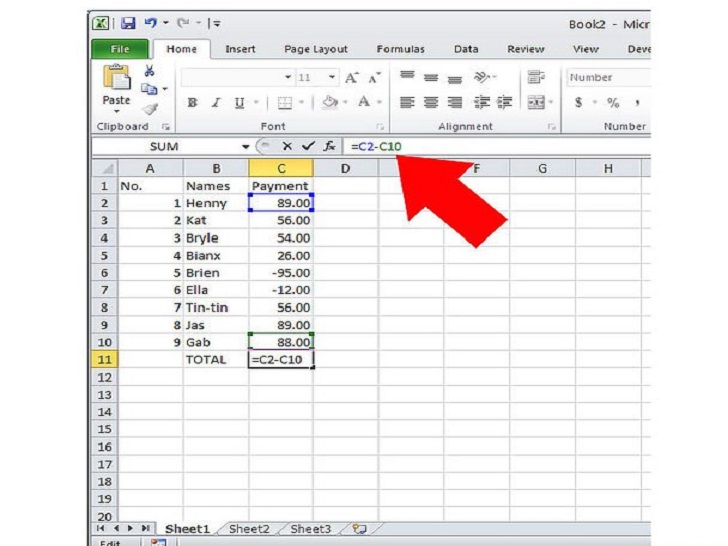Switch to the Formulas tab
728x546 pixels.
click(x=401, y=49)
